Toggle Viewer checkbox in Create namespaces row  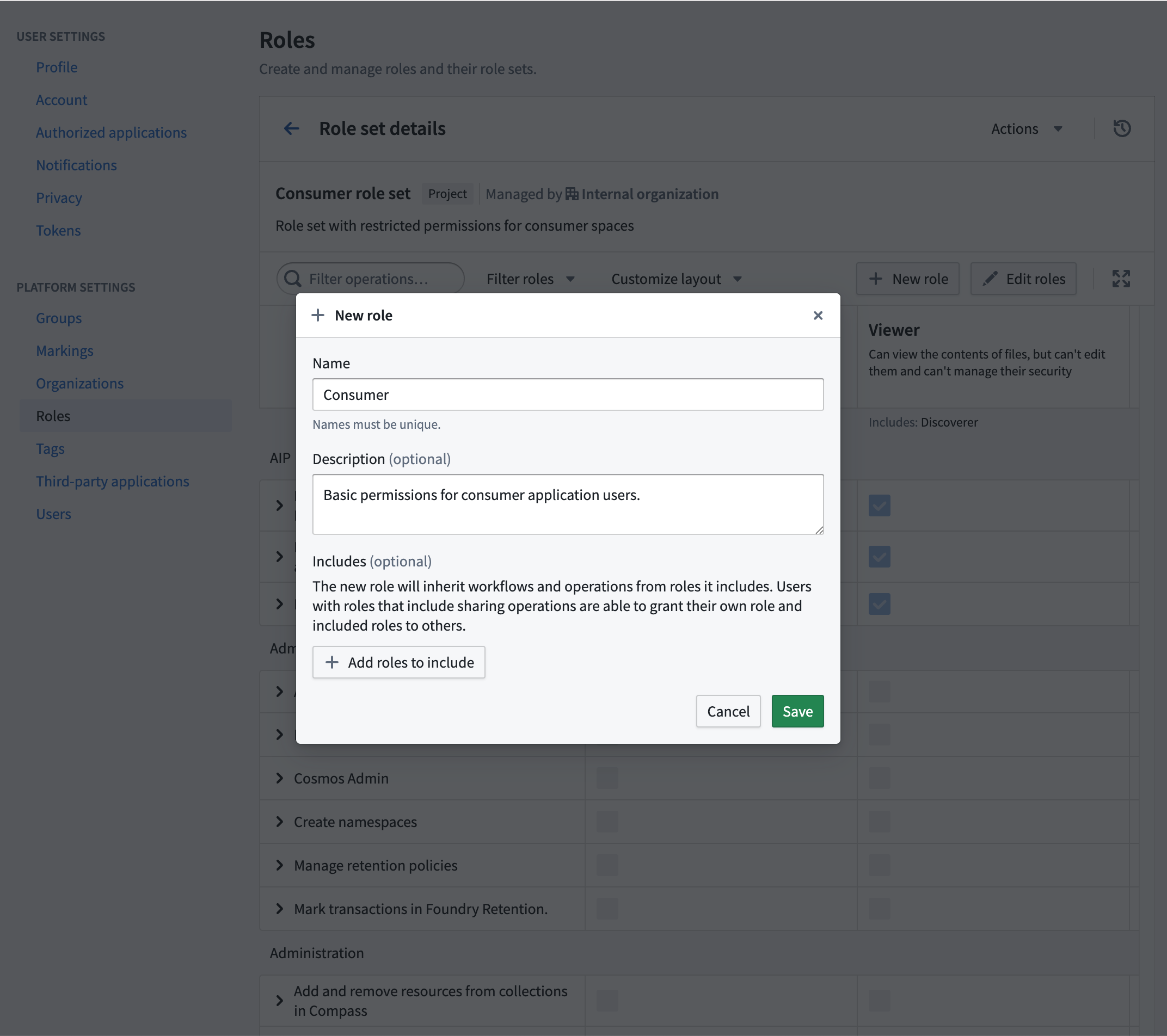(x=879, y=822)
